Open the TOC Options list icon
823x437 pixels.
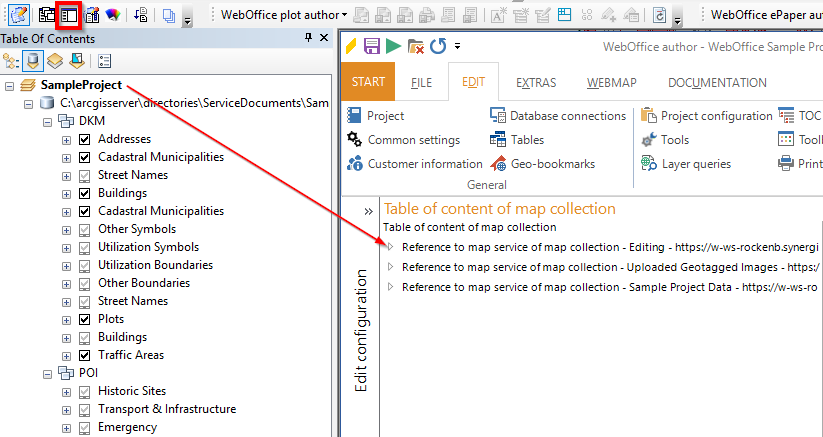pyautogui.click(x=104, y=61)
